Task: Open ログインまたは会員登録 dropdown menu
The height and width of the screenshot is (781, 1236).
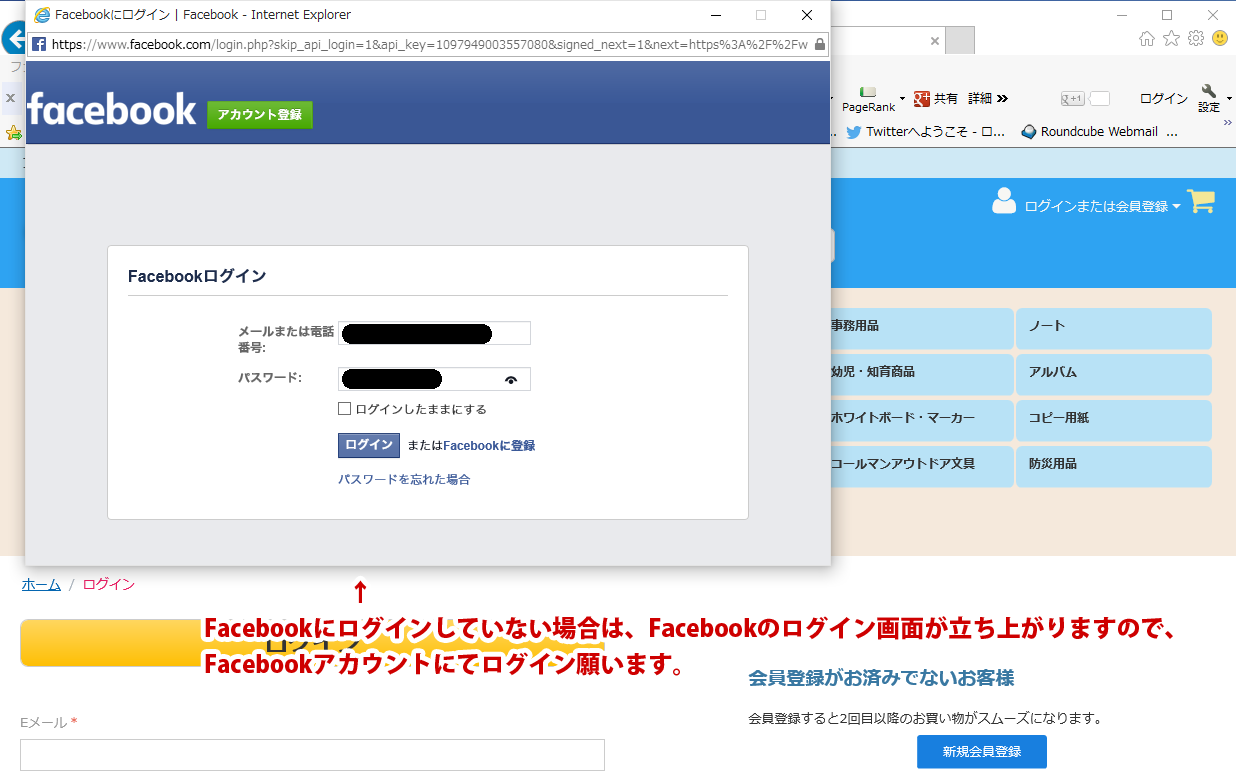Action: point(1103,206)
